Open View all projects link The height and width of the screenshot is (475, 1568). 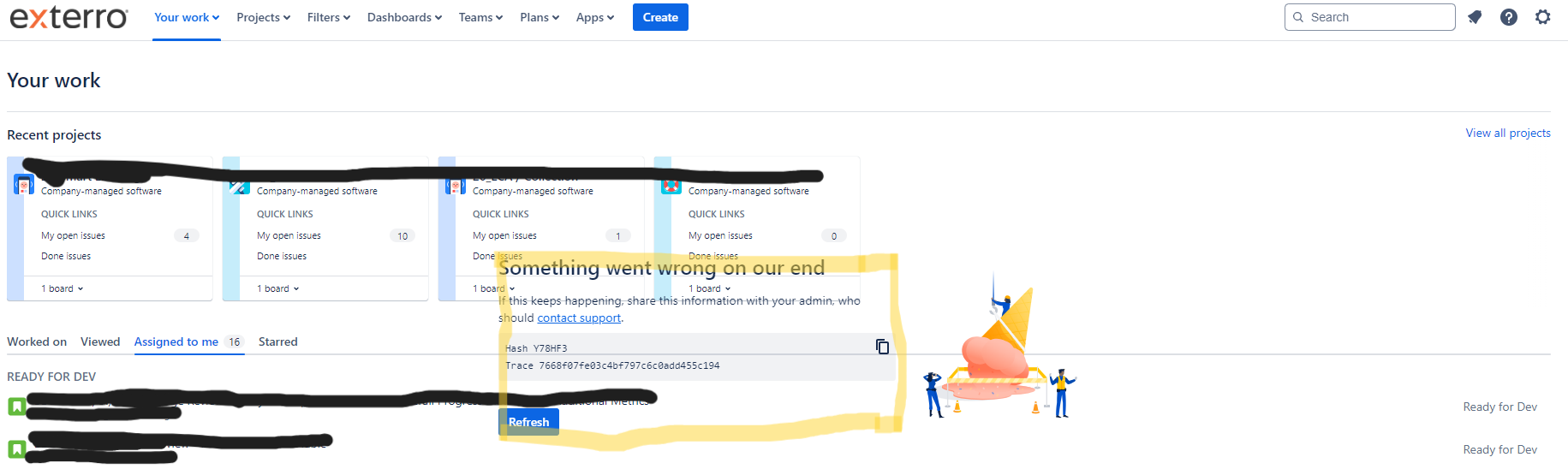point(1508,133)
